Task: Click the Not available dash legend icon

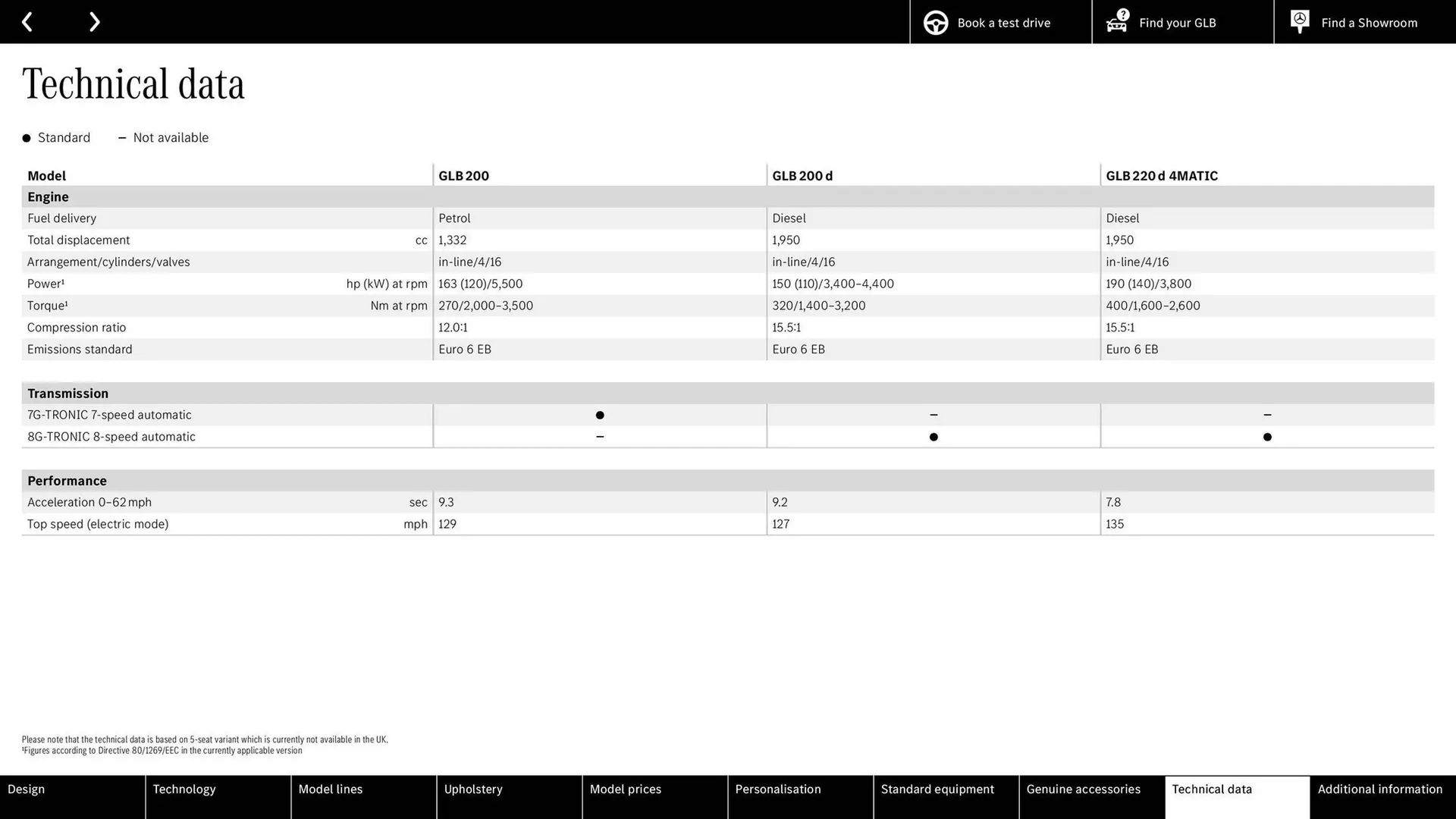Action: click(121, 137)
